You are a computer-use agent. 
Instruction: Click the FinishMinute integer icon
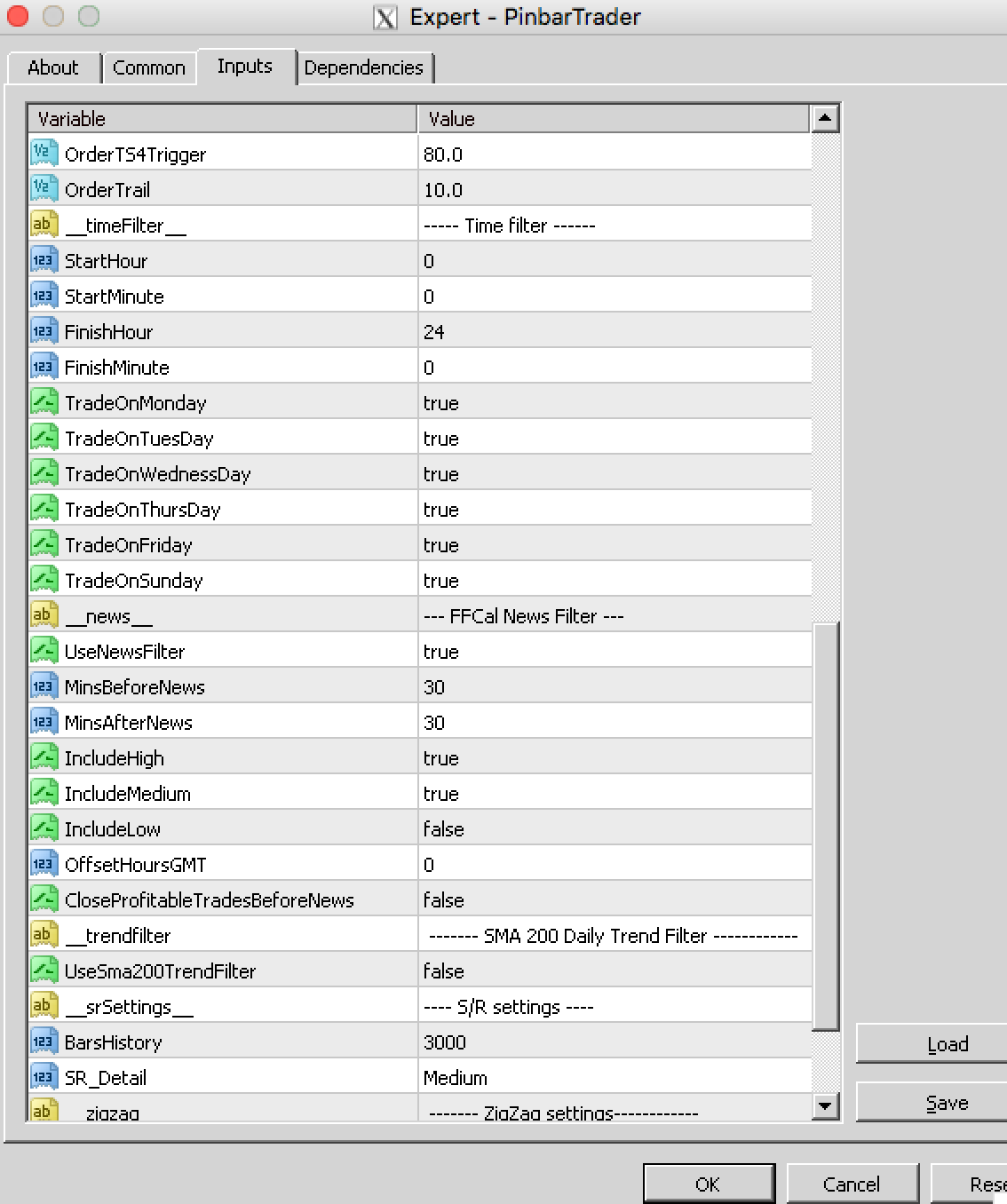pyautogui.click(x=44, y=366)
